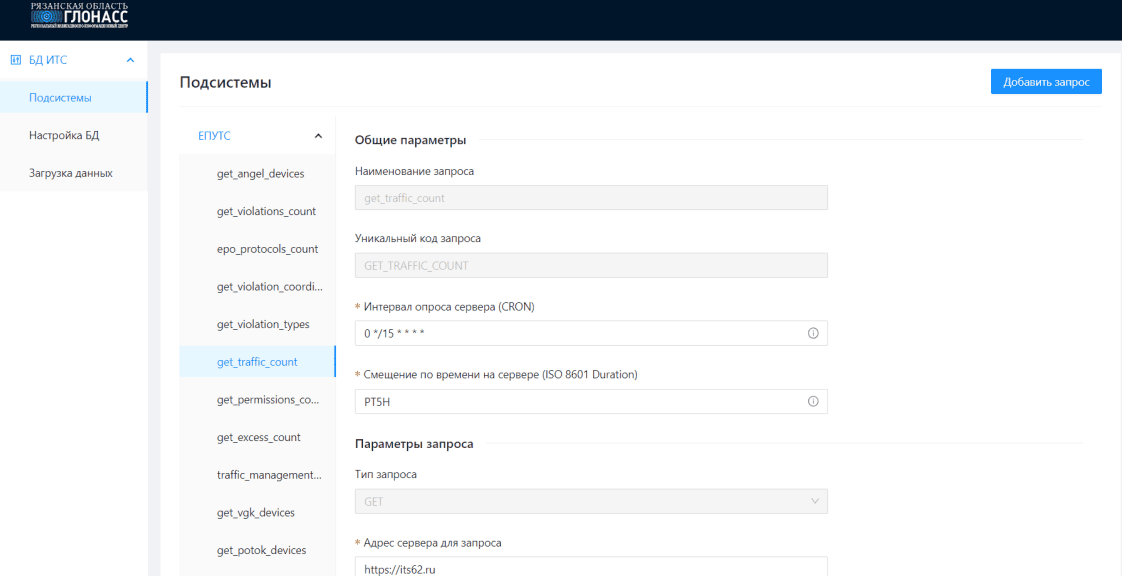Collapse the БД ИТС sidebar section
The width and height of the screenshot is (1126, 587).
130,60
